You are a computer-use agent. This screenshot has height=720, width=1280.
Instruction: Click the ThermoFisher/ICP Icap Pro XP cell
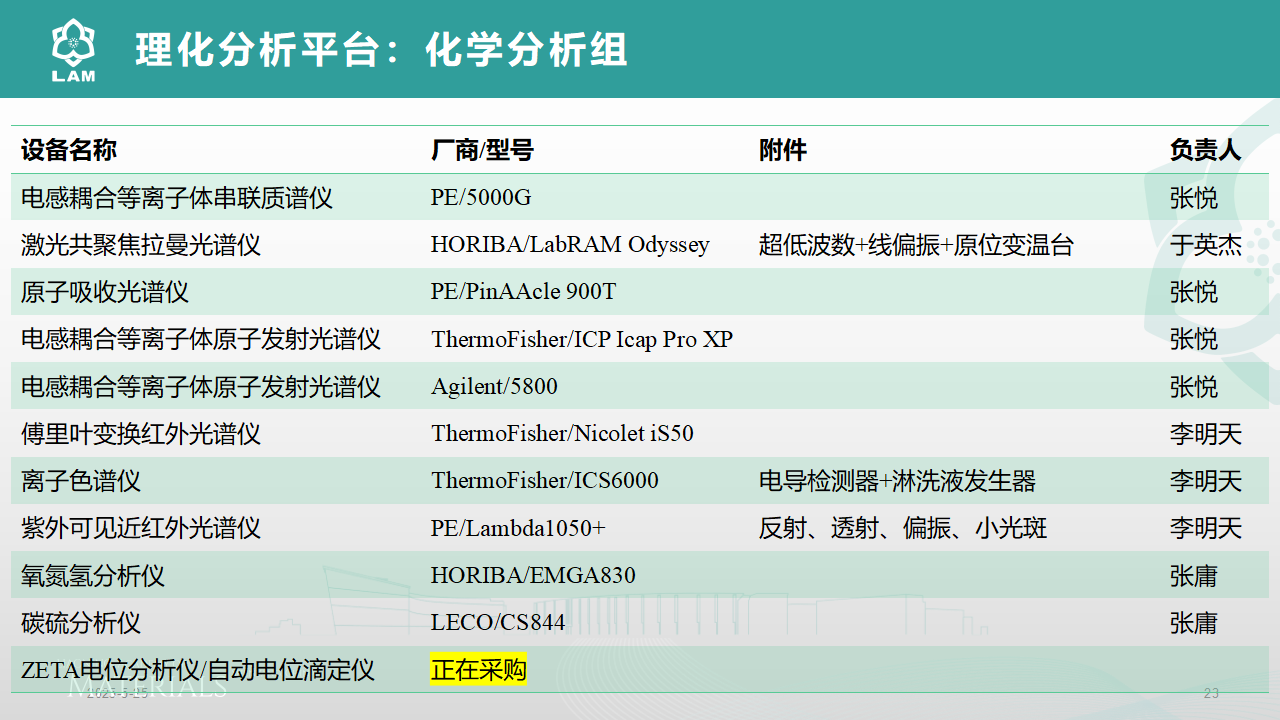tap(582, 339)
